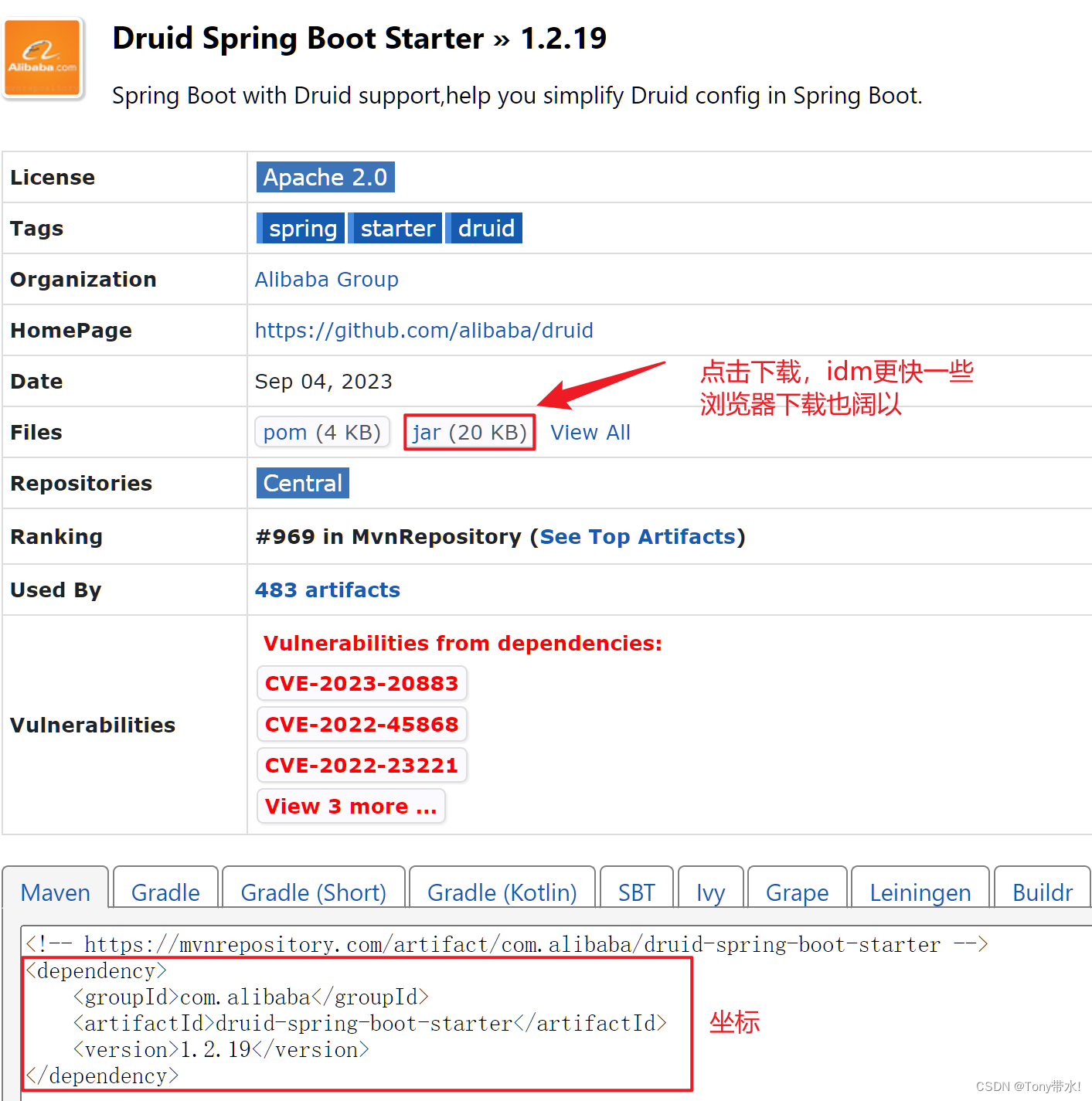
Task: Click the Druid Spring Boot Starter title
Action: 360,38
